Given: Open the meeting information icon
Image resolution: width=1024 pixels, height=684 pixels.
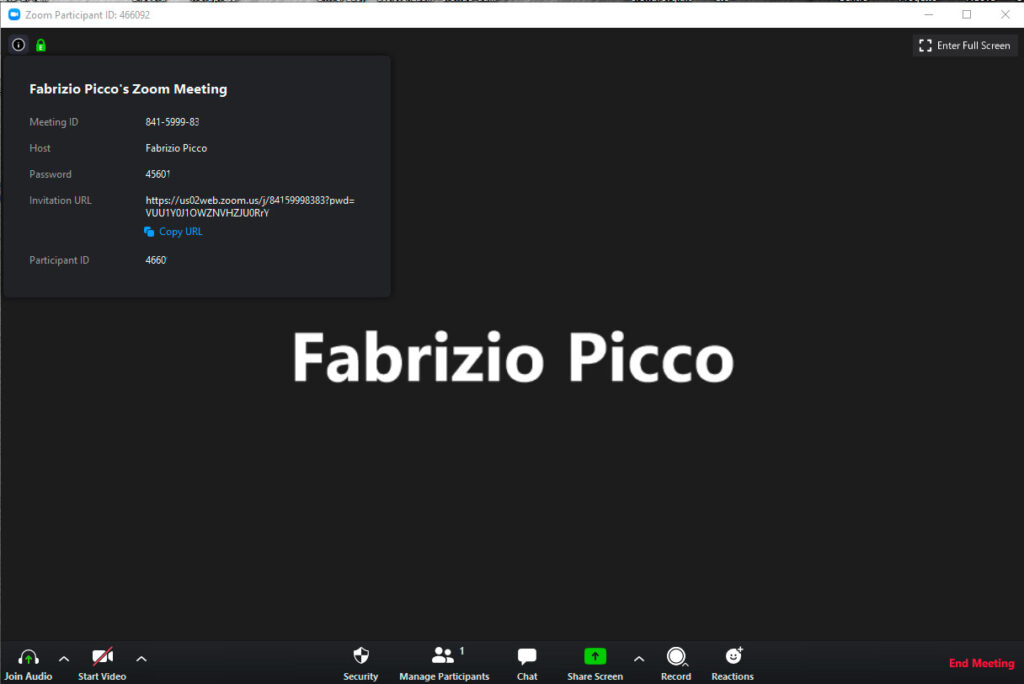Looking at the screenshot, I should (x=18, y=44).
